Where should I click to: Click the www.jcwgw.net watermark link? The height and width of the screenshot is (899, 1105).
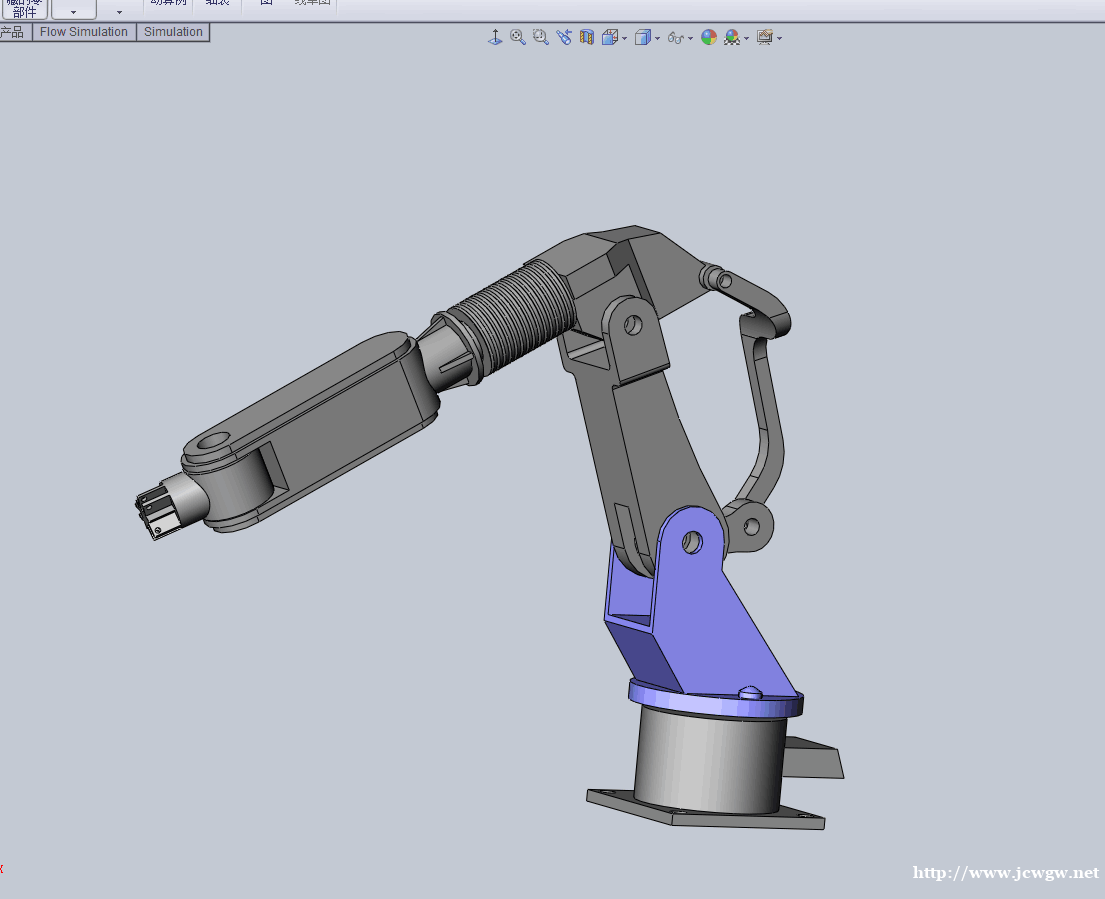[x=1005, y=873]
